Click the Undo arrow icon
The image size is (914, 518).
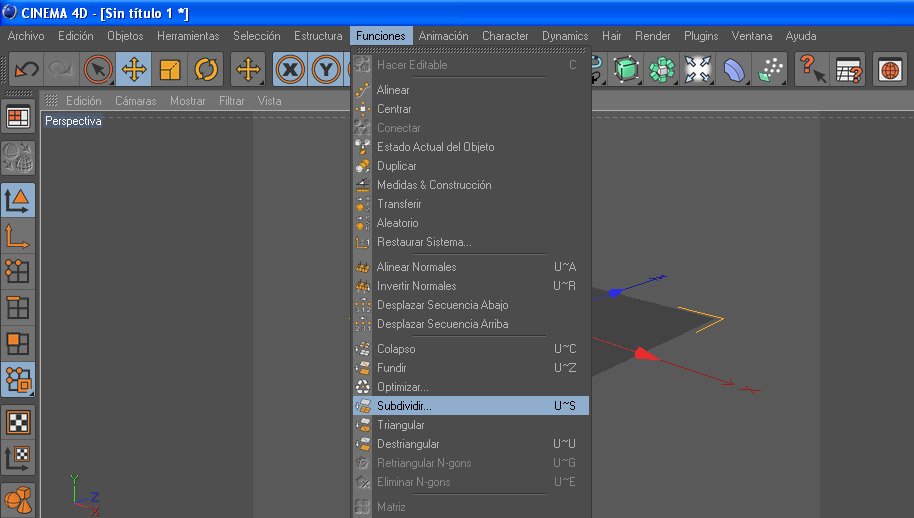pyautogui.click(x=27, y=69)
